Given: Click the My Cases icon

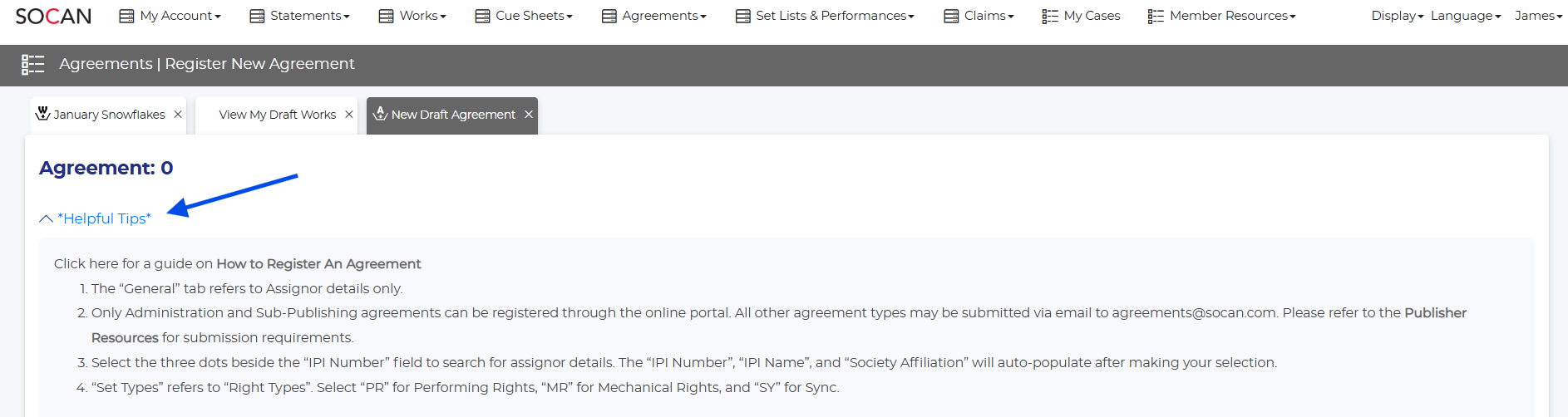Looking at the screenshot, I should (1050, 16).
